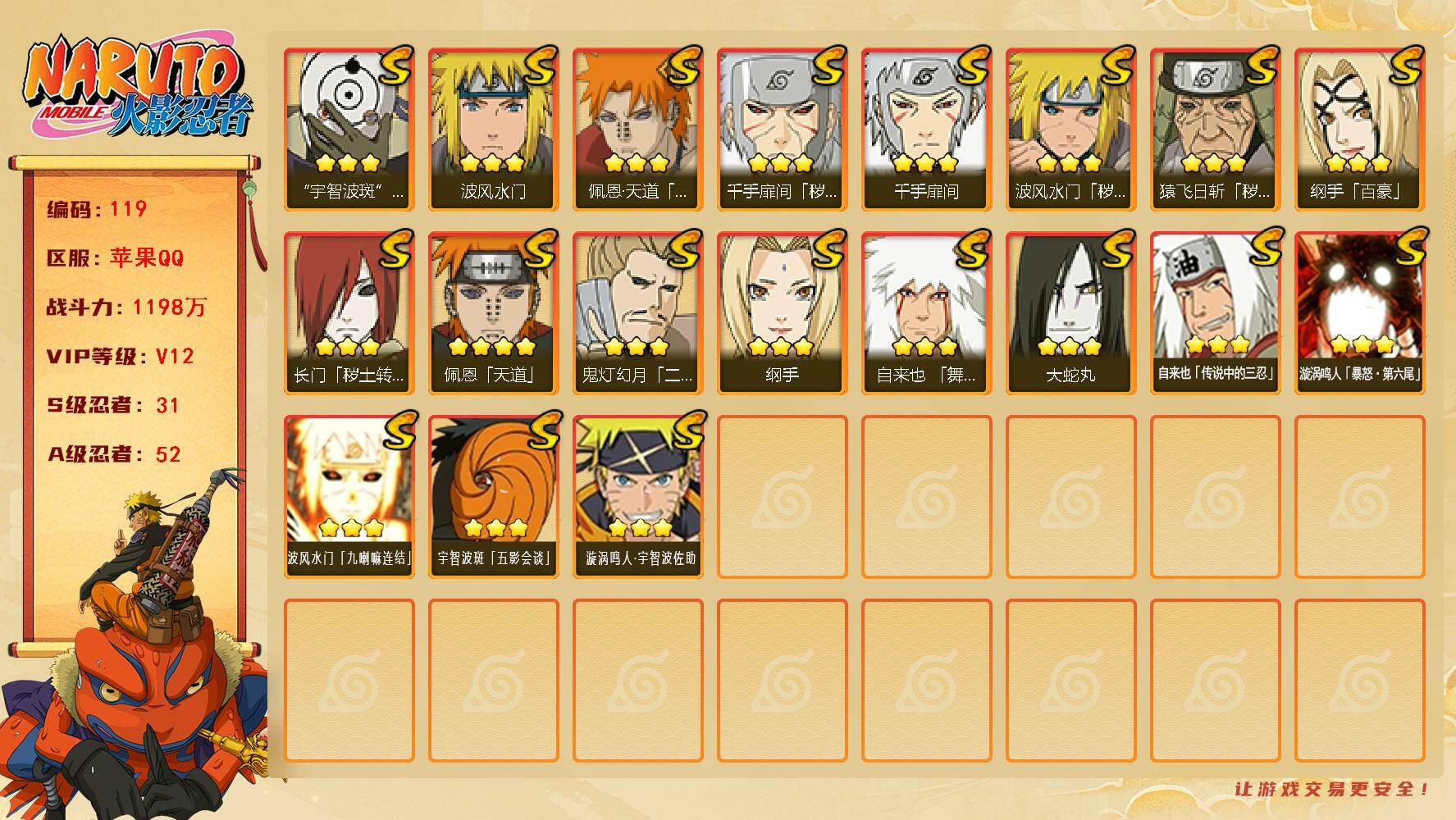This screenshot has height=820, width=1456.
Task: Open the 宇智波斑「五影会谈」 card
Action: coord(493,497)
